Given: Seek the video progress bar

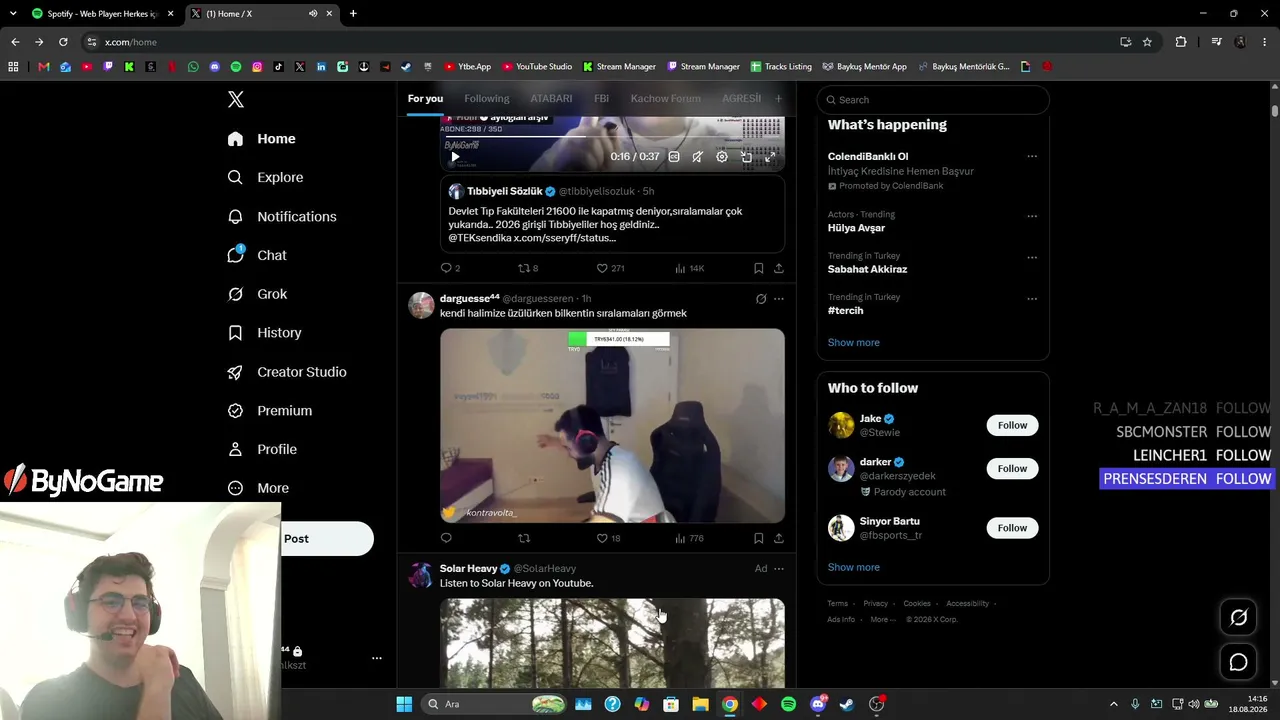Looking at the screenshot, I should coord(612,137).
